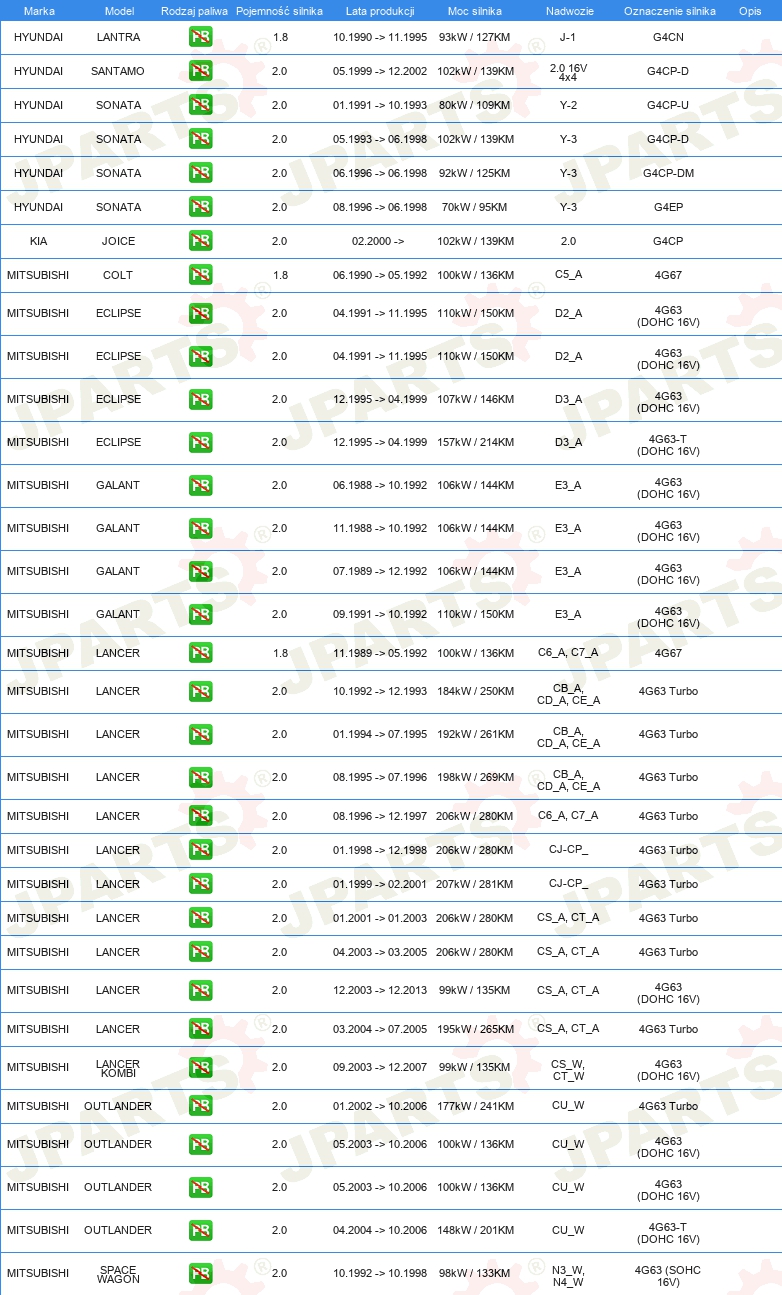Click the Opis column header

coord(750,11)
